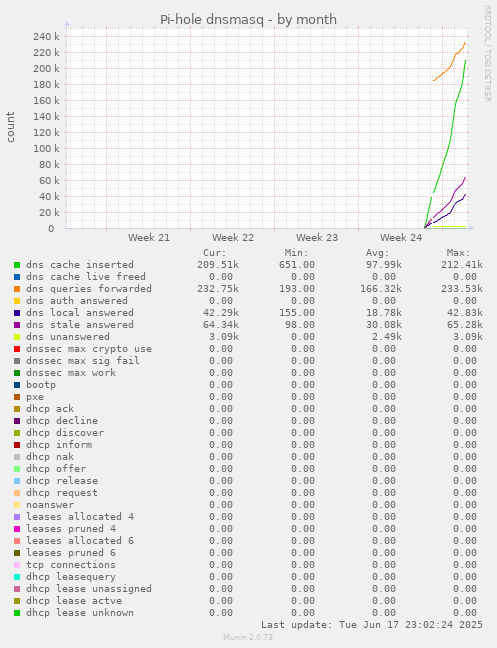Click the dns auth answered legend label
497x648 pixels.
click(x=77, y=300)
